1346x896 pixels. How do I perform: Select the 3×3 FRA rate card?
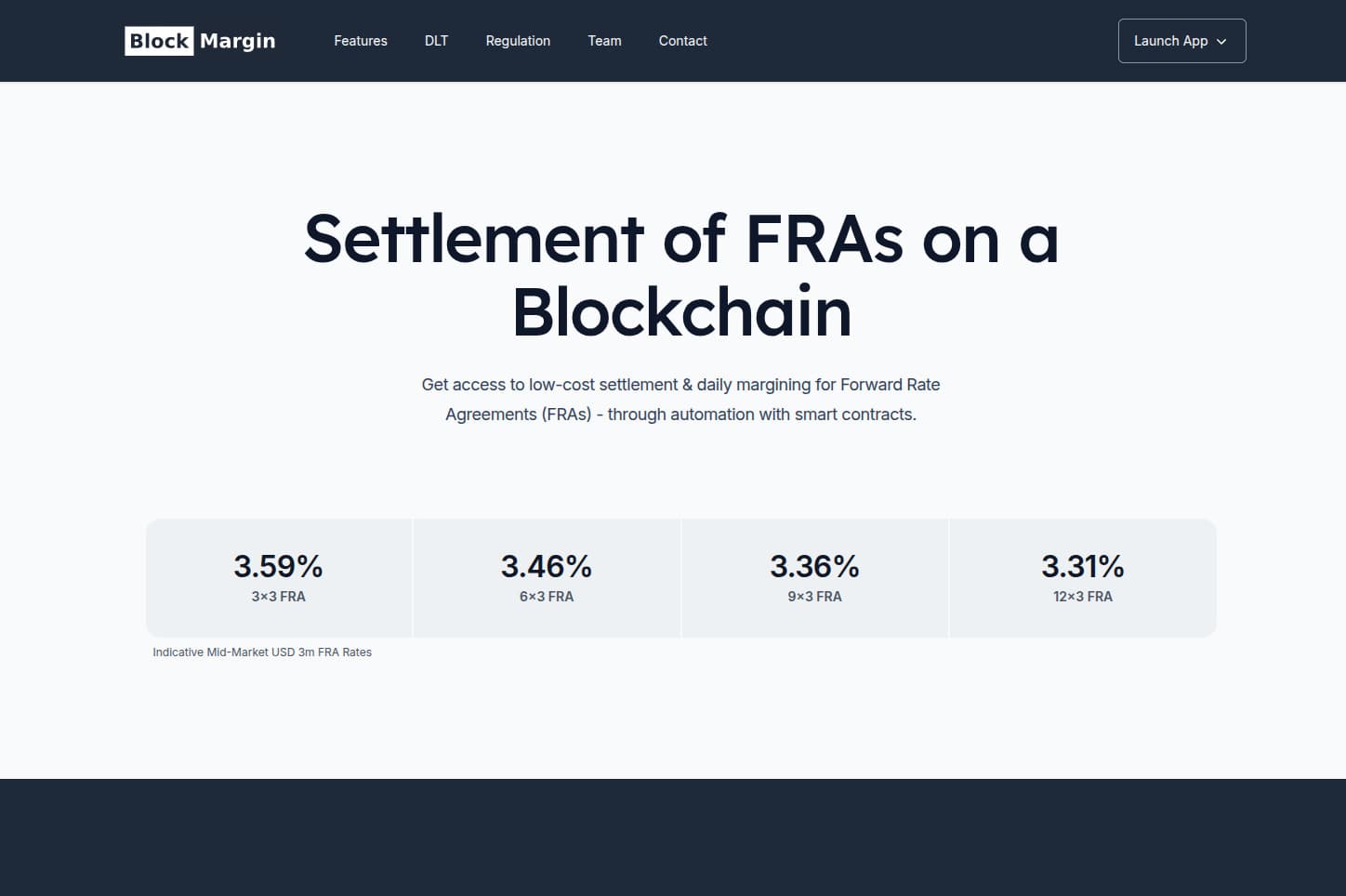(278, 577)
